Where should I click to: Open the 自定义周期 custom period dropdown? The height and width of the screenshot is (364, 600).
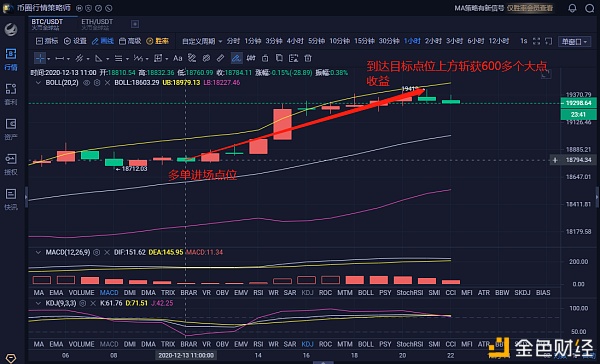(x=202, y=41)
